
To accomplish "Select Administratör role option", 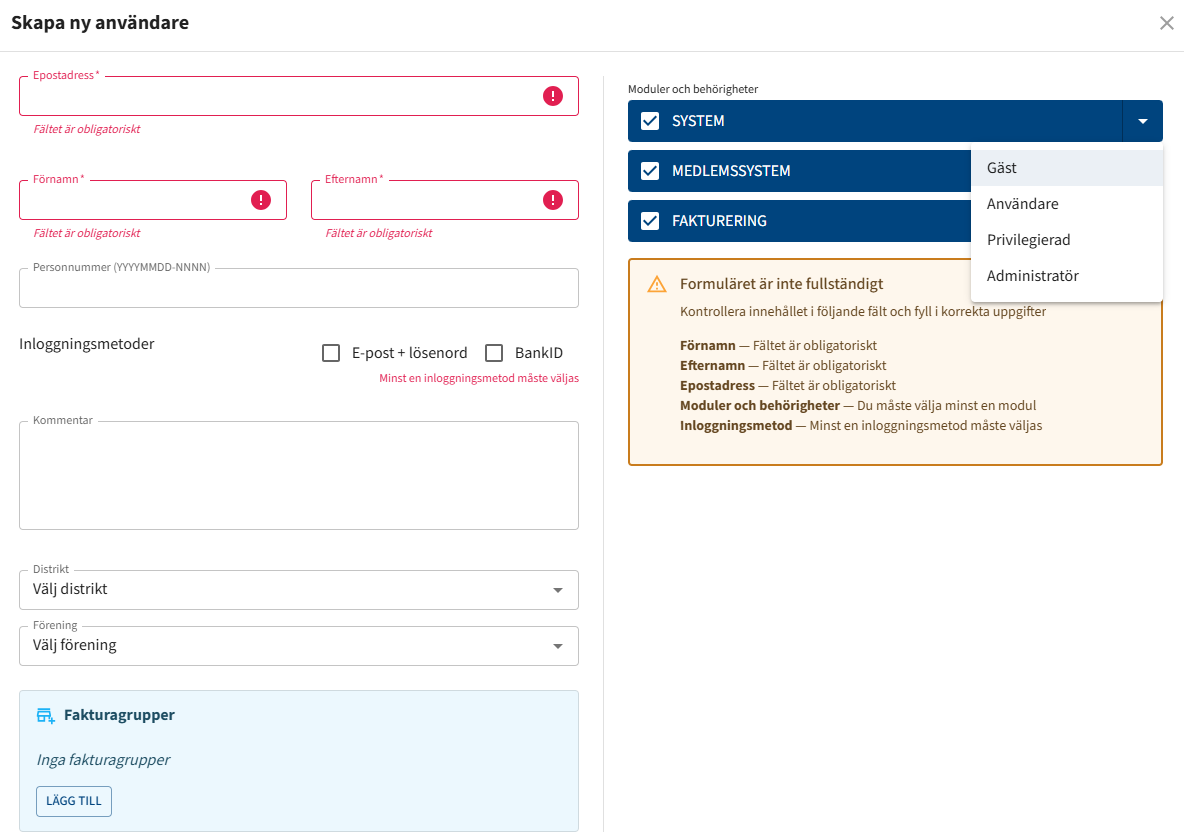I will click(x=1067, y=276).
